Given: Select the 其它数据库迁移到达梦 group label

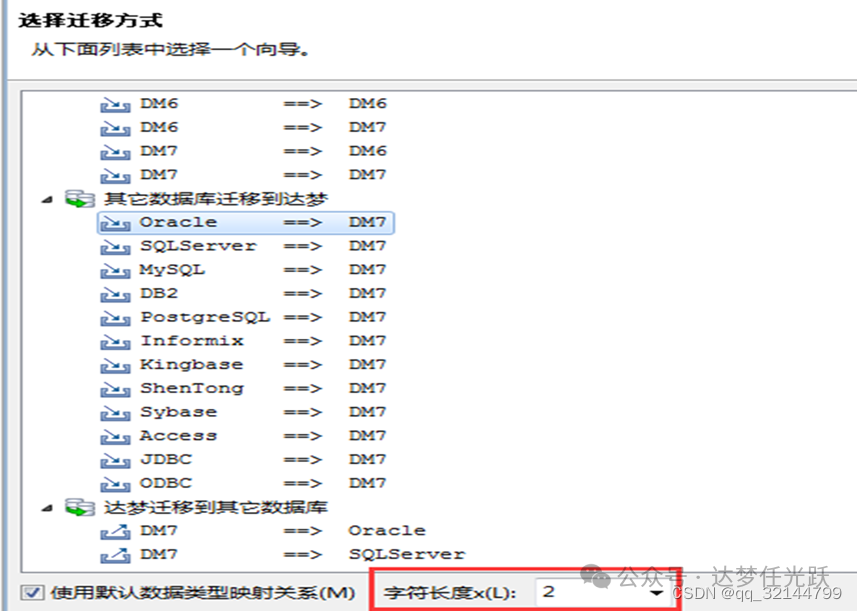Looking at the screenshot, I should (x=216, y=199).
